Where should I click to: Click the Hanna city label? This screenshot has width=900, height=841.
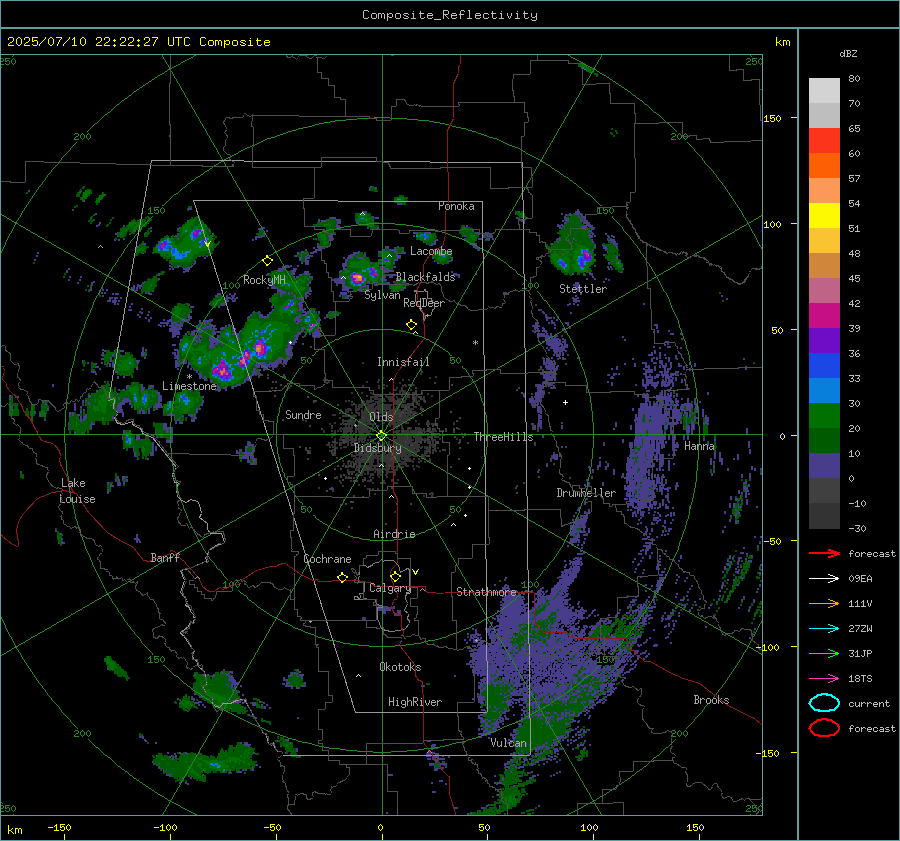click(700, 446)
